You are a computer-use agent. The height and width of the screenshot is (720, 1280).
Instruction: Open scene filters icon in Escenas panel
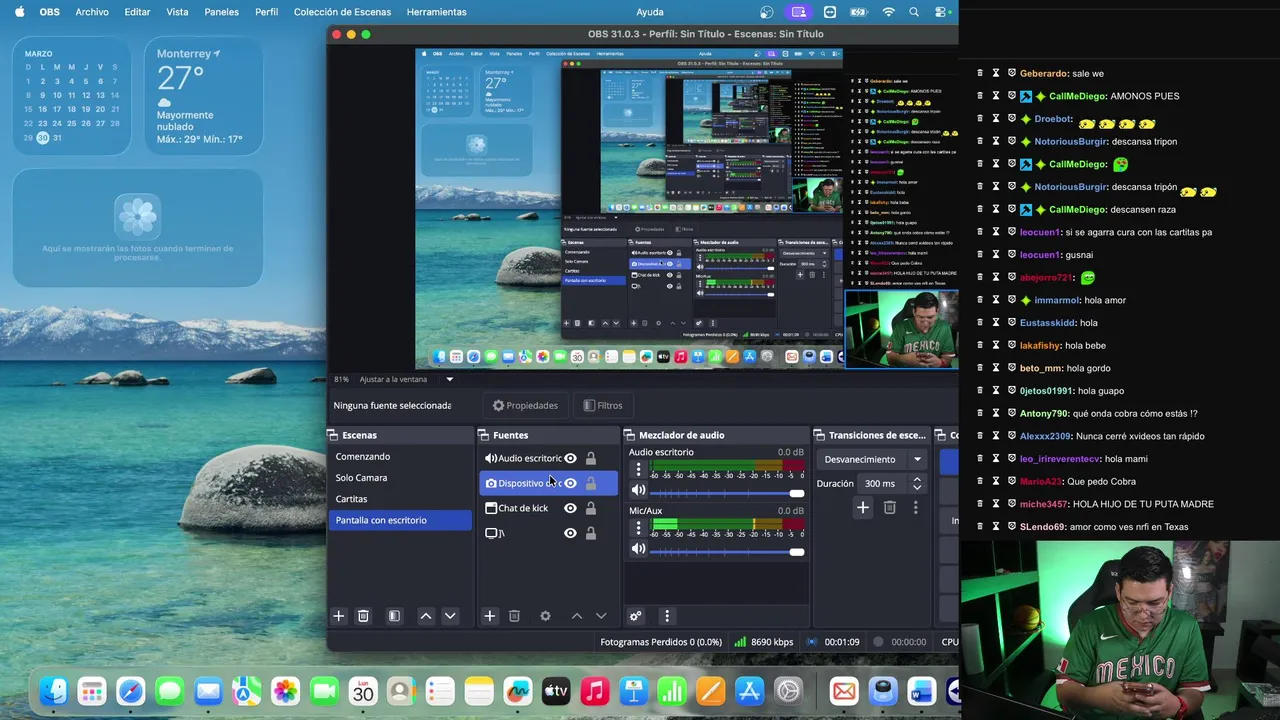coord(394,616)
